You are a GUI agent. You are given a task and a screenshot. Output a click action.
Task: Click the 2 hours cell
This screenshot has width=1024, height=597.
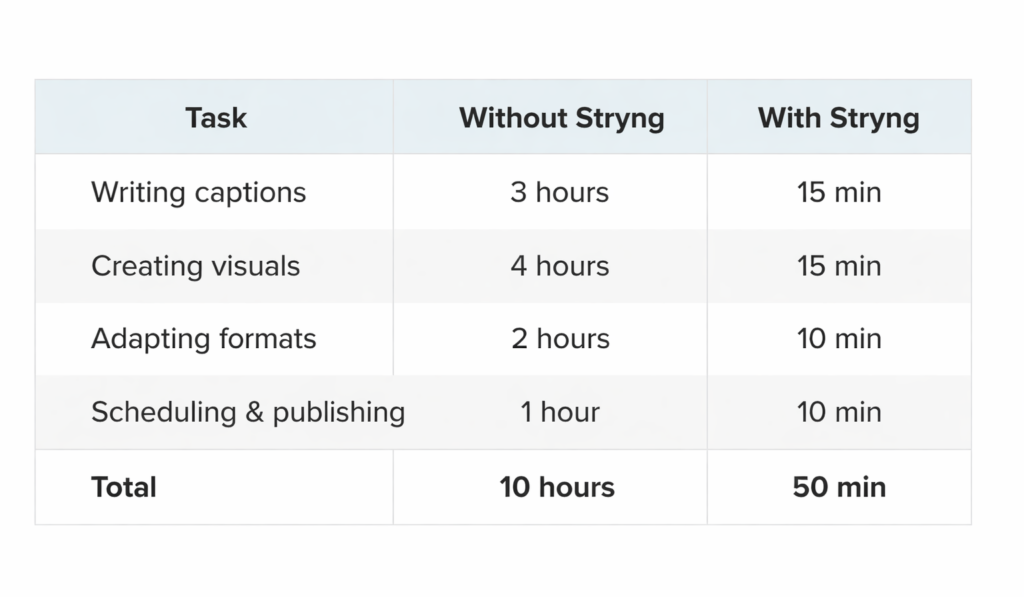pyautogui.click(x=559, y=339)
